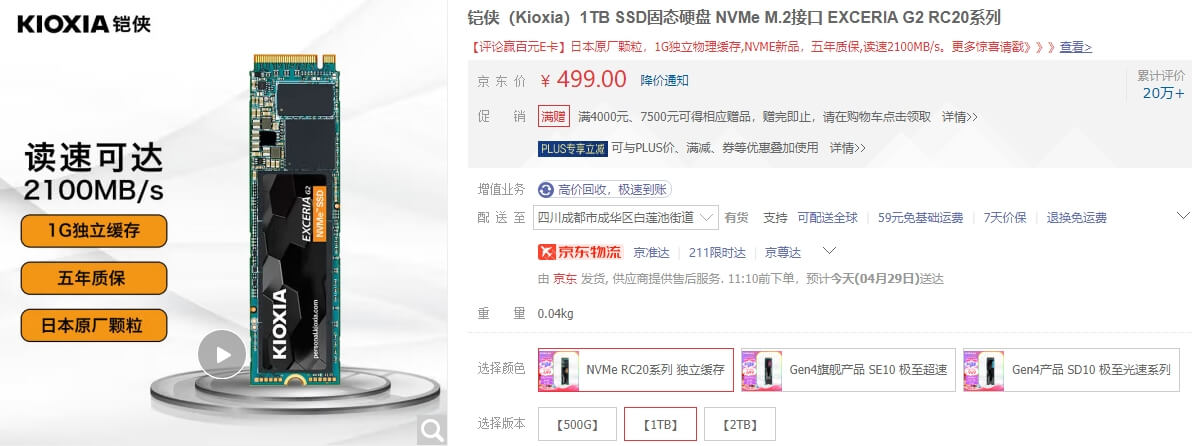Open the delivery address dropdown
Image resolution: width=1192 pixels, height=446 pixels.
625,217
